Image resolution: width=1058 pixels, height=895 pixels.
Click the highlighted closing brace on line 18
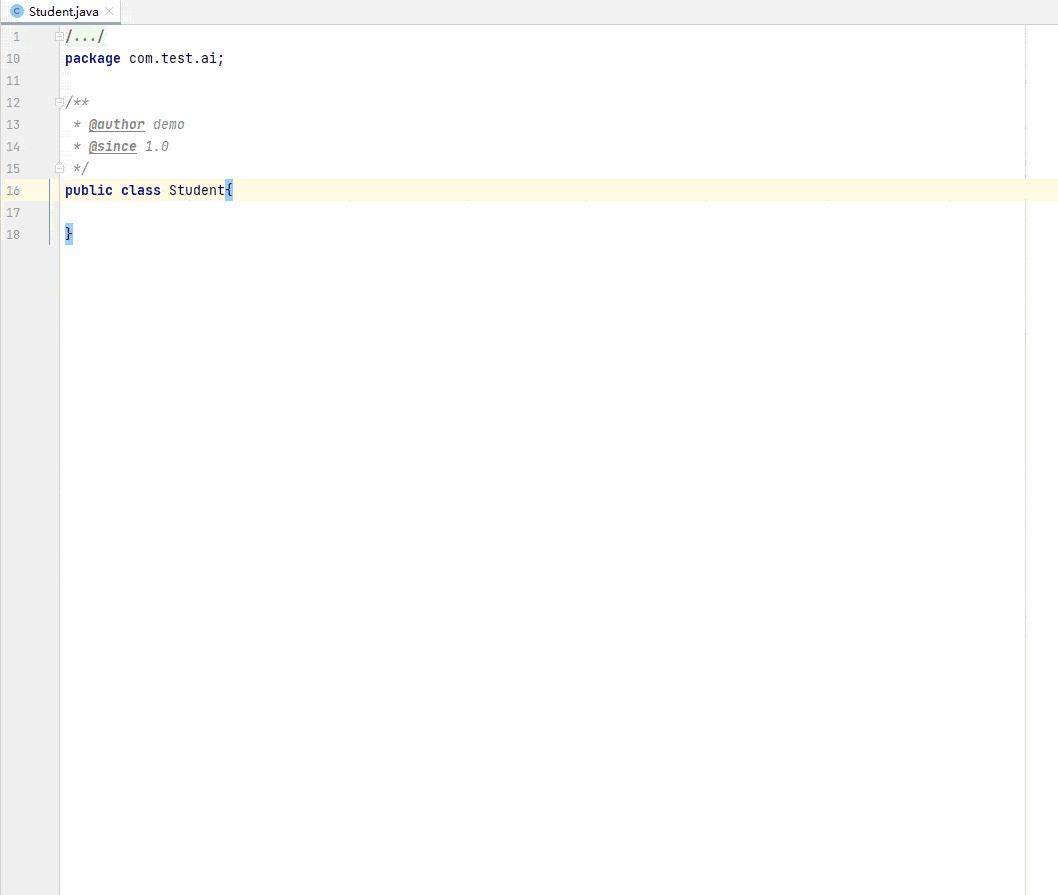[69, 234]
